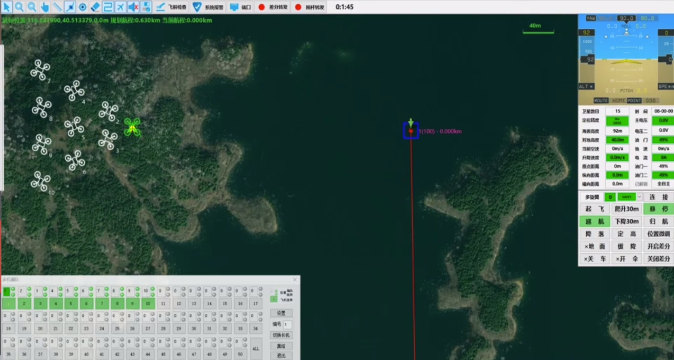Screen dimensions: 674x360
Task: Select the HOME mode on flight display
Action: 618,100
